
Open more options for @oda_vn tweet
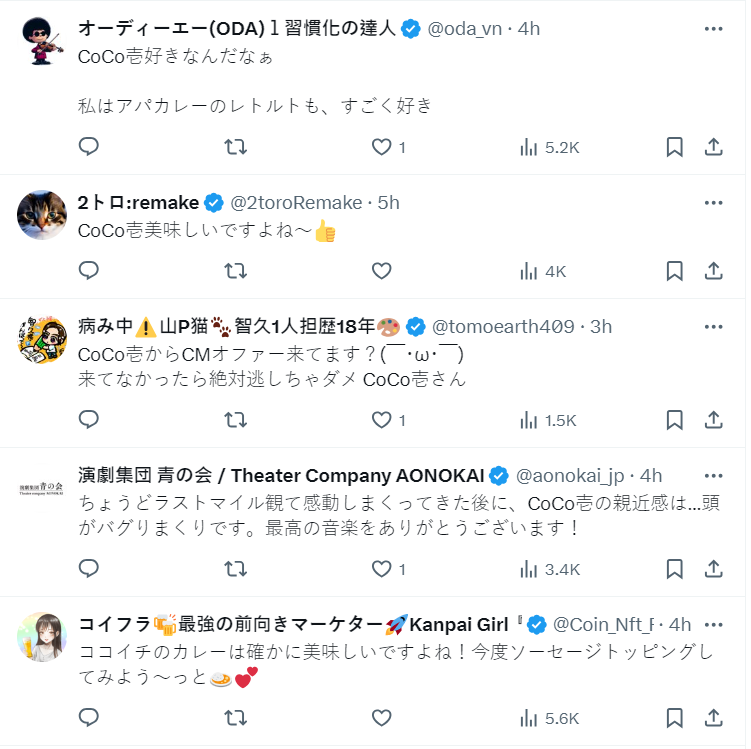point(713,29)
